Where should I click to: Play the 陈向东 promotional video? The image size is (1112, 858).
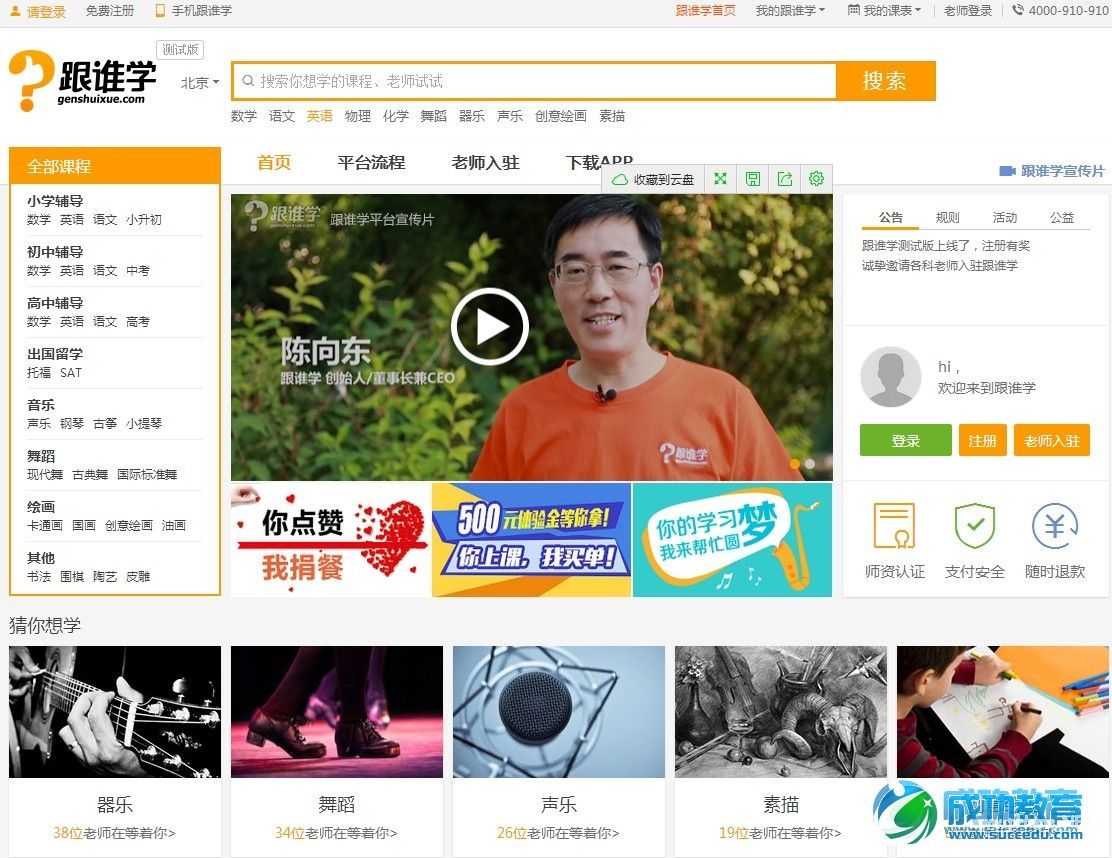[489, 326]
